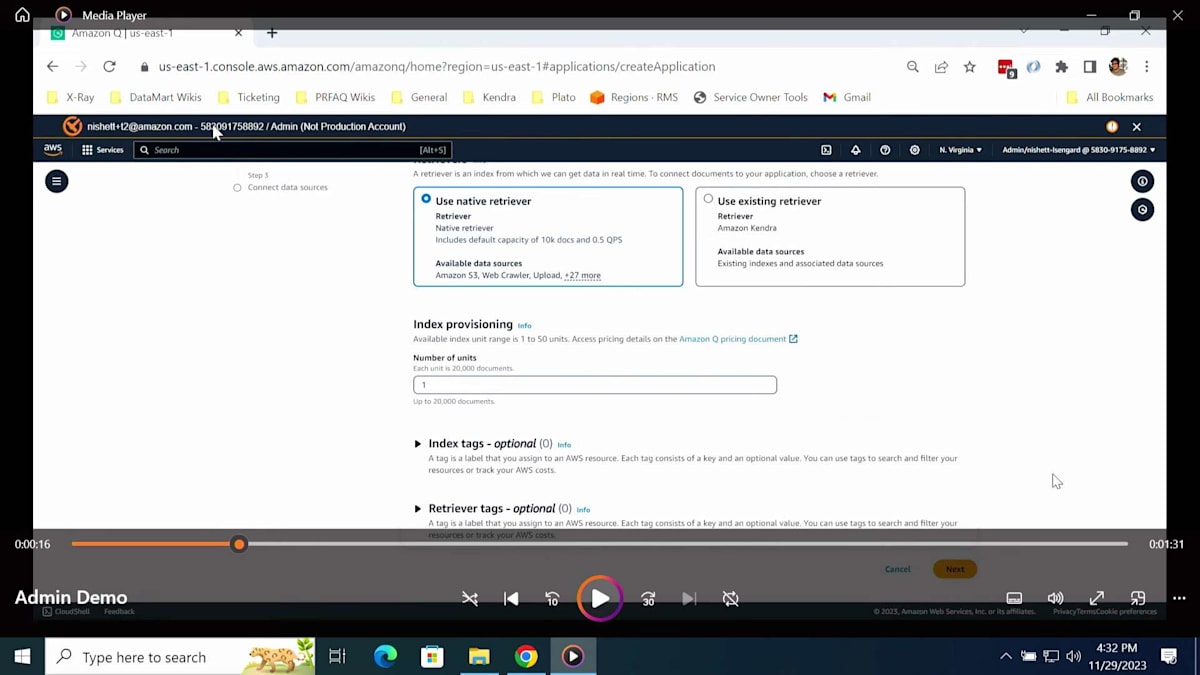1200x675 pixels.
Task: Open Chrome extensions puzzle icon
Action: (1062, 67)
